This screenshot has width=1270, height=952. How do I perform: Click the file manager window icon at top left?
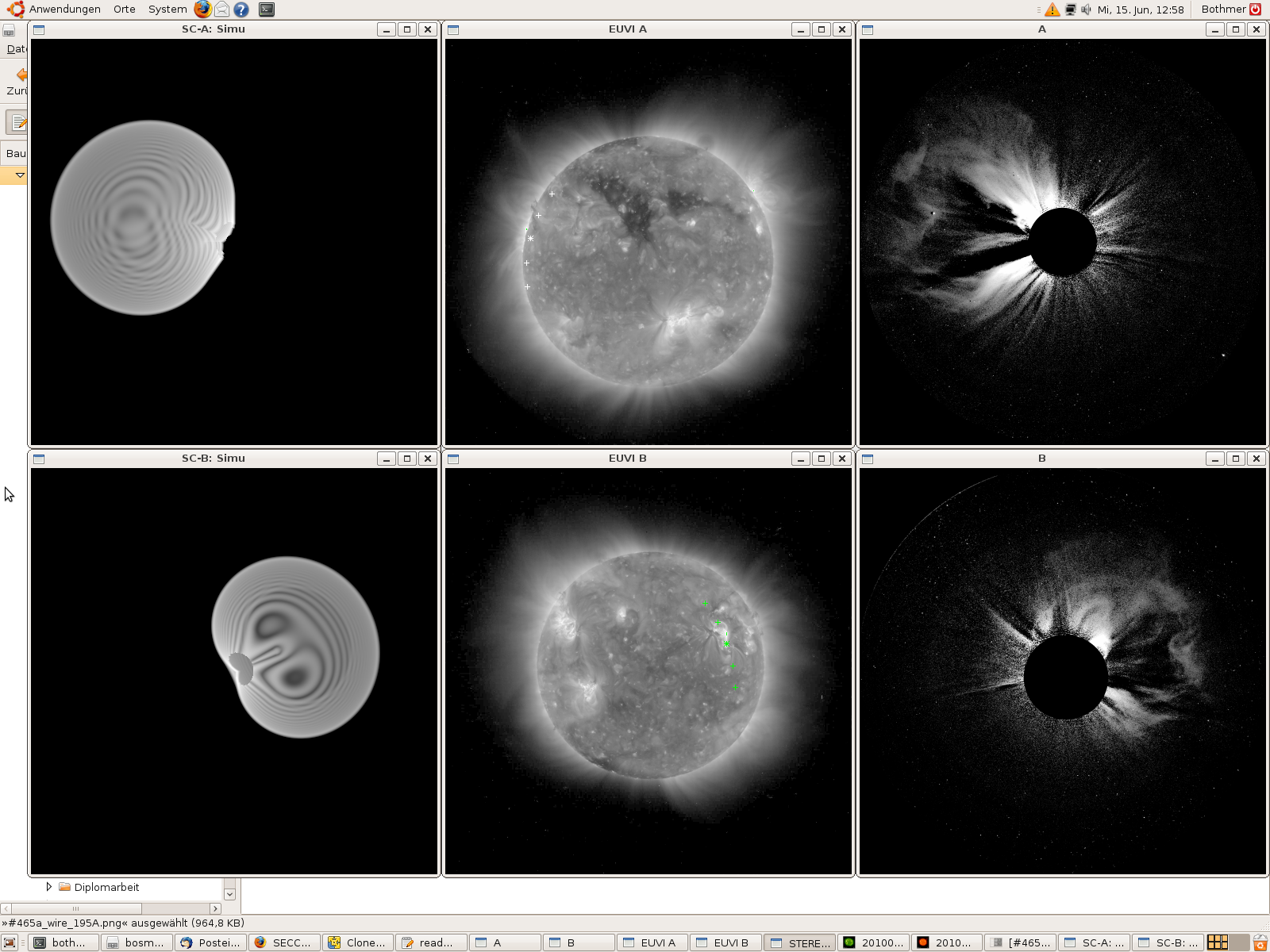pos(9,32)
